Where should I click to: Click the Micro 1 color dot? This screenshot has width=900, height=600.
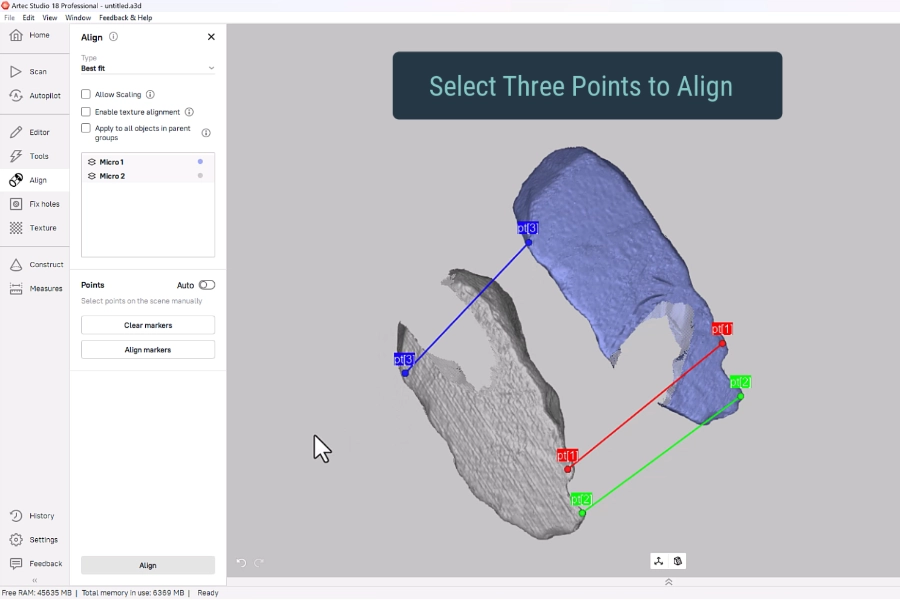pyautogui.click(x=200, y=161)
